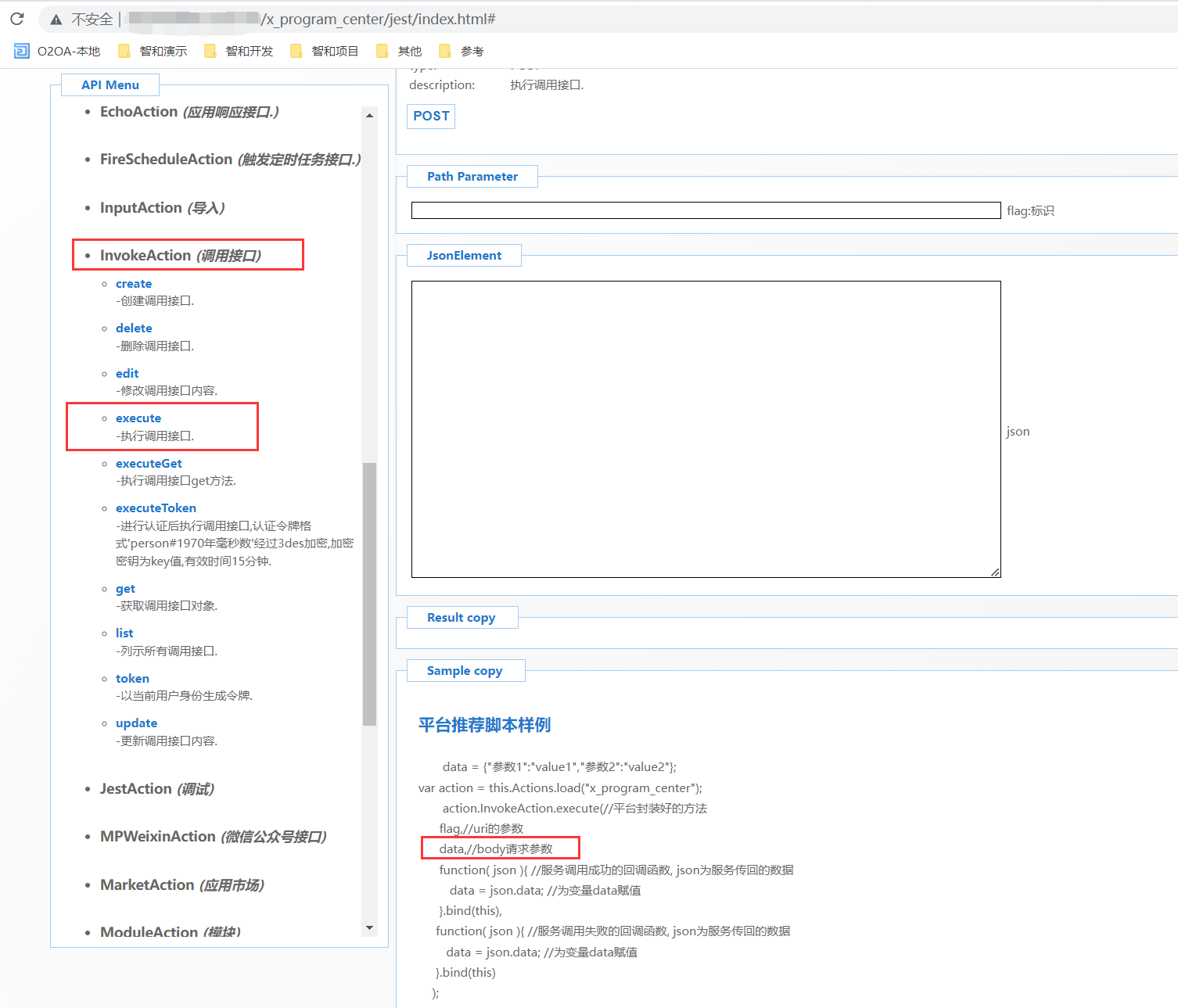Click the sample line flag,//uri的参数
Screen dimensions: 1178x1008
[x=481, y=829]
